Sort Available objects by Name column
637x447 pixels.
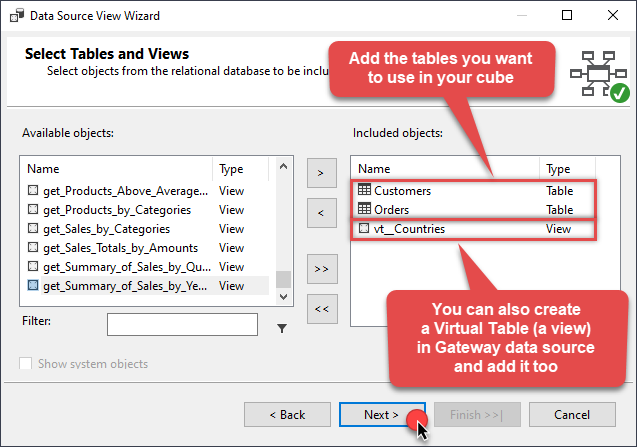coord(115,169)
